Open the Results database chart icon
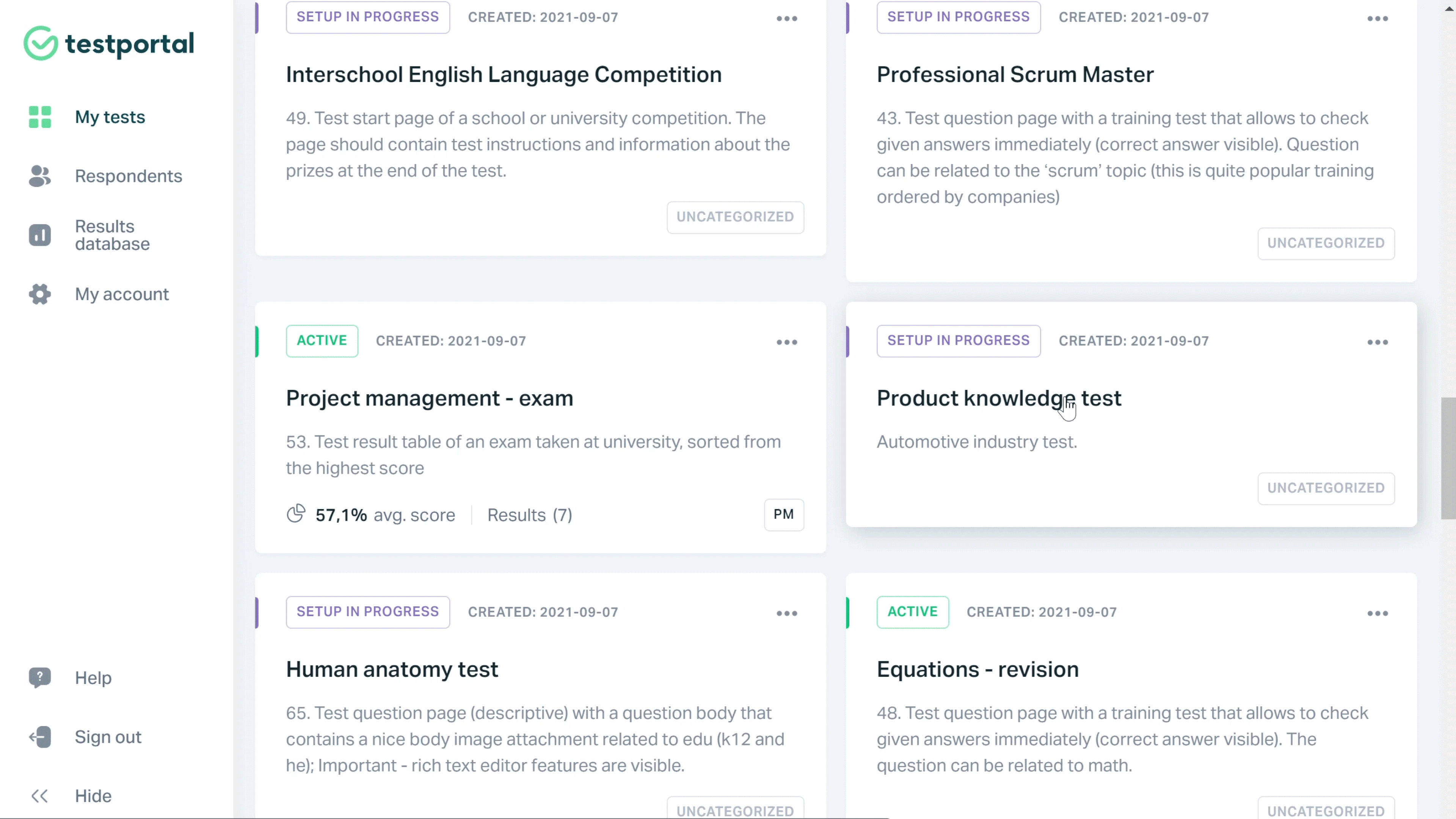Image resolution: width=1456 pixels, height=819 pixels. click(39, 235)
